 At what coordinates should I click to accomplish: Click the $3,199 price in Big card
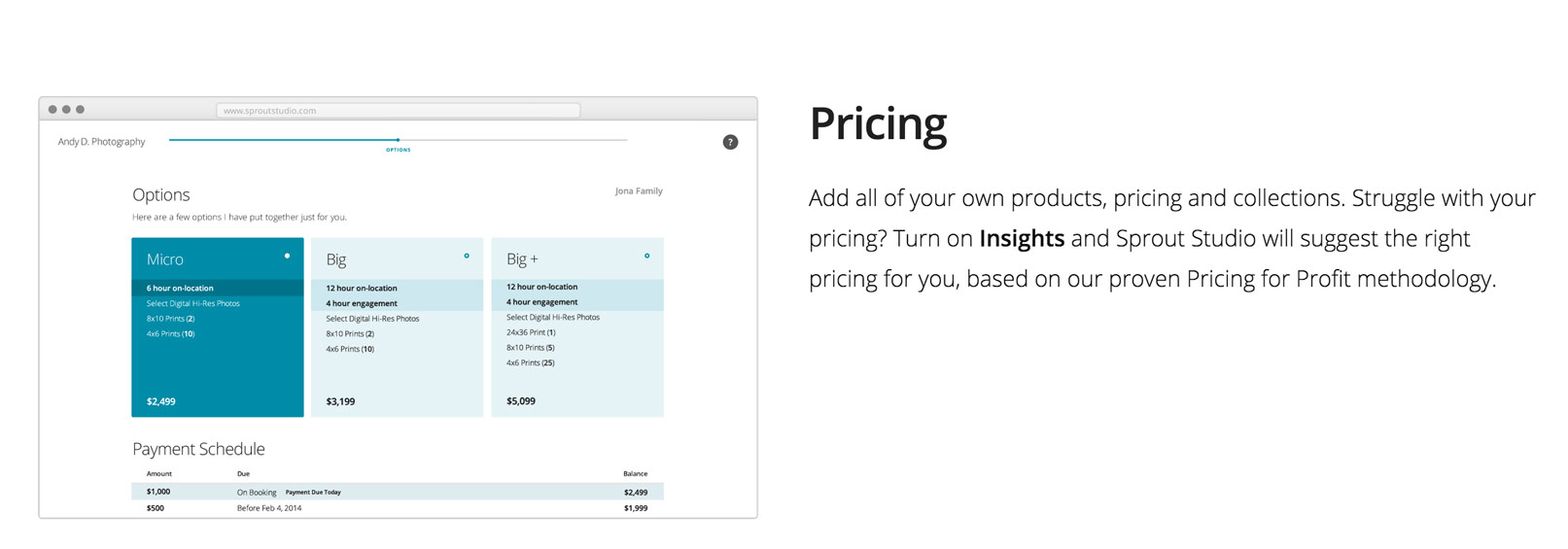coord(340,401)
